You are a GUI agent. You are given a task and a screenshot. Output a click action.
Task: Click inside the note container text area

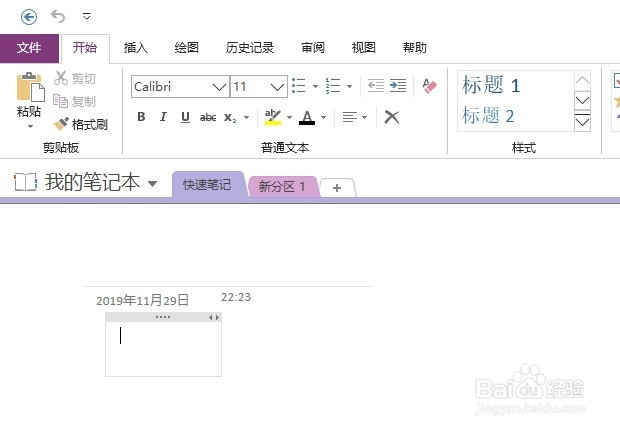tap(163, 349)
